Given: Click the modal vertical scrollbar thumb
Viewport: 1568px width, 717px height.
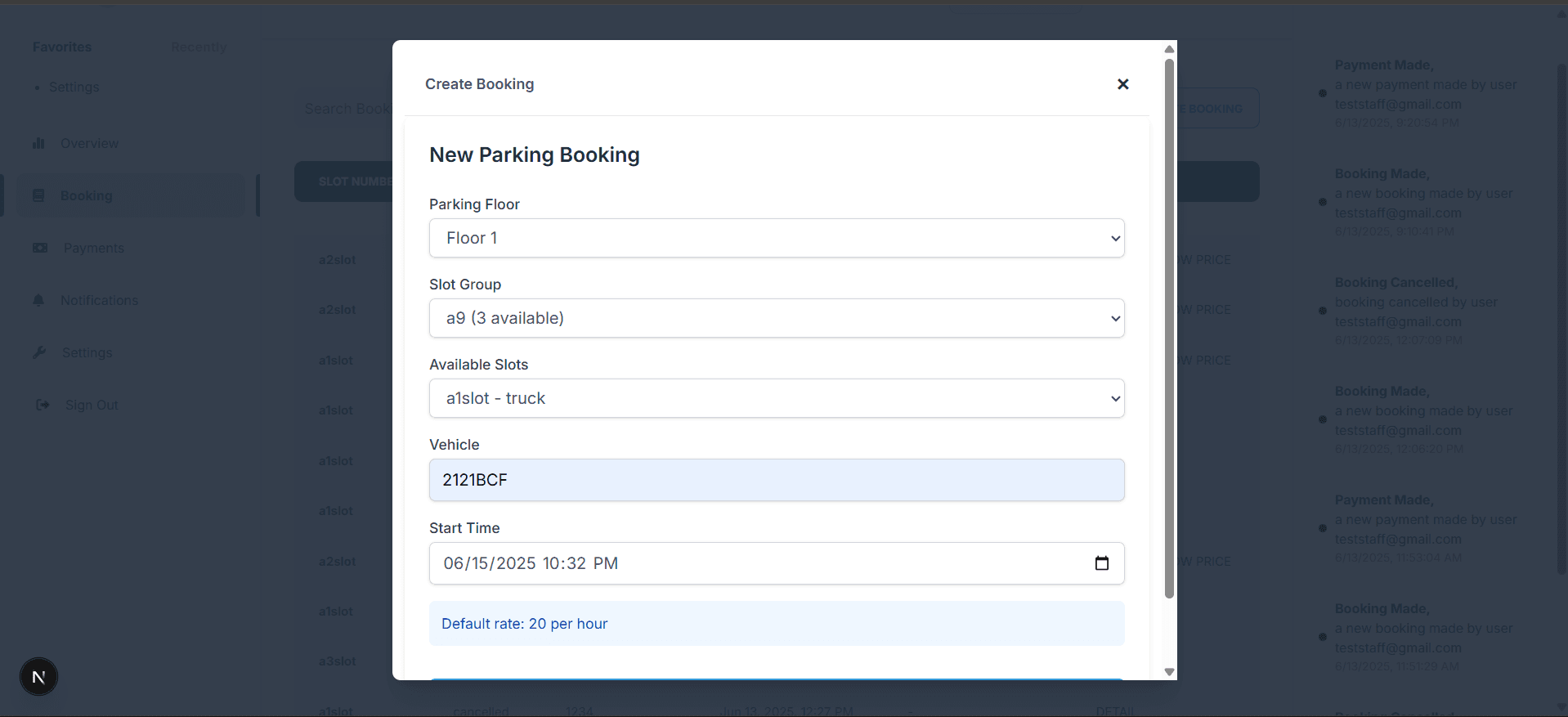Looking at the screenshot, I should pyautogui.click(x=1169, y=329).
